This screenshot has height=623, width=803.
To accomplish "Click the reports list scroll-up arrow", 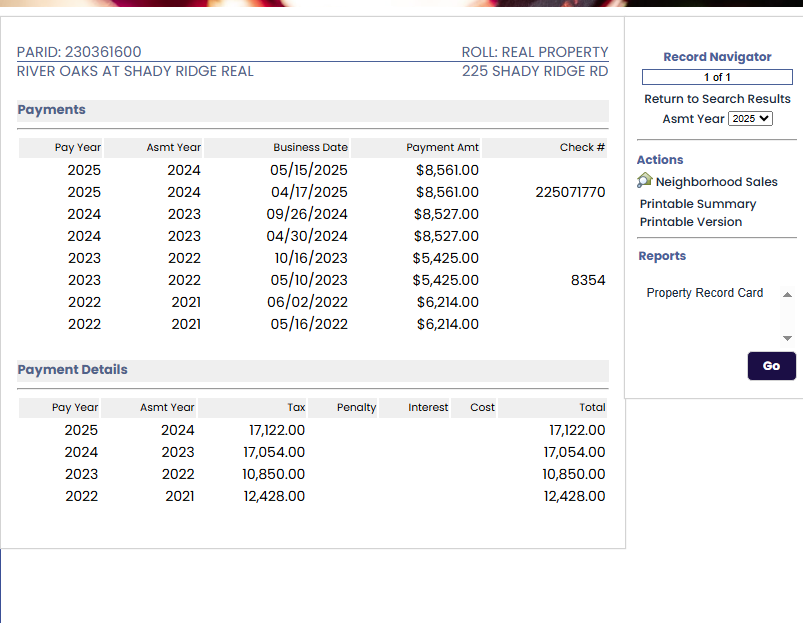I will coord(787,295).
